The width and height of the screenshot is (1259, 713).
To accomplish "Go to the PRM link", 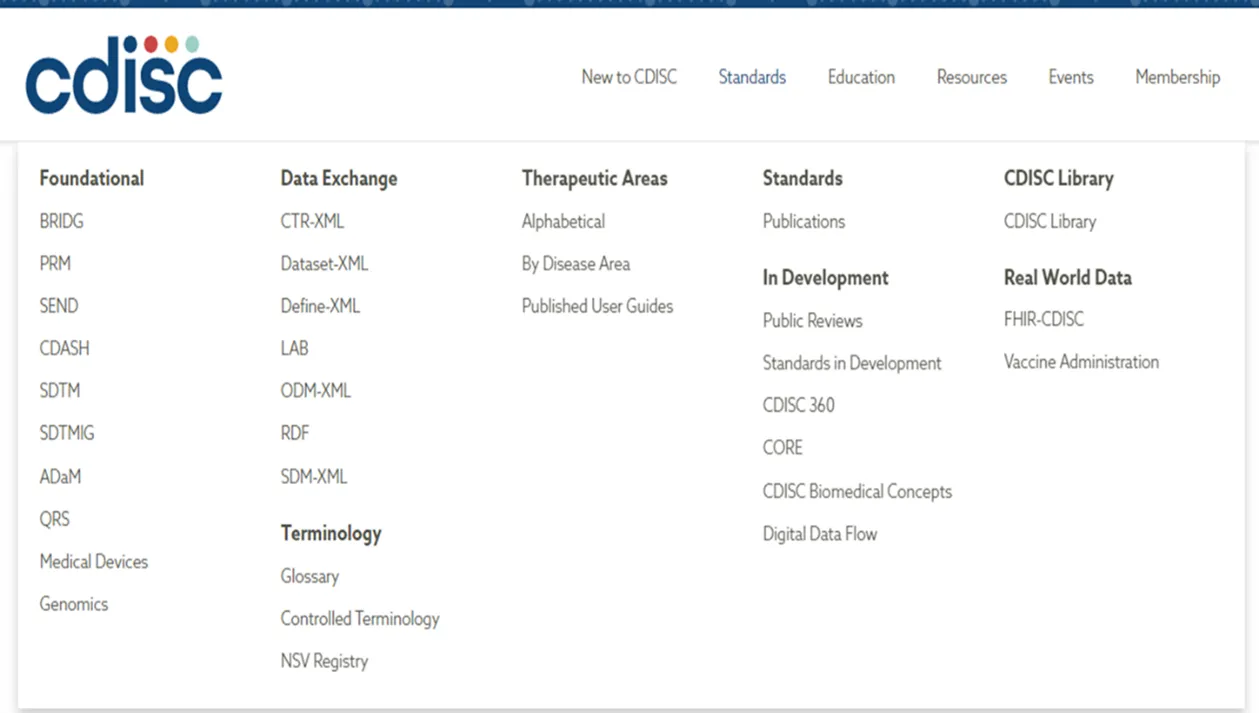I will point(55,263).
